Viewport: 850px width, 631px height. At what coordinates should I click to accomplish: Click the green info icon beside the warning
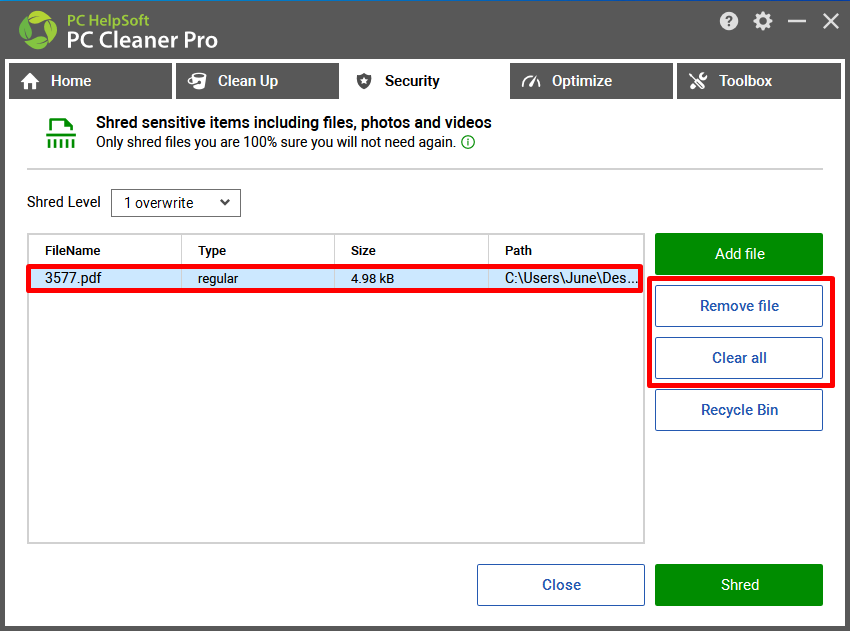coord(468,142)
